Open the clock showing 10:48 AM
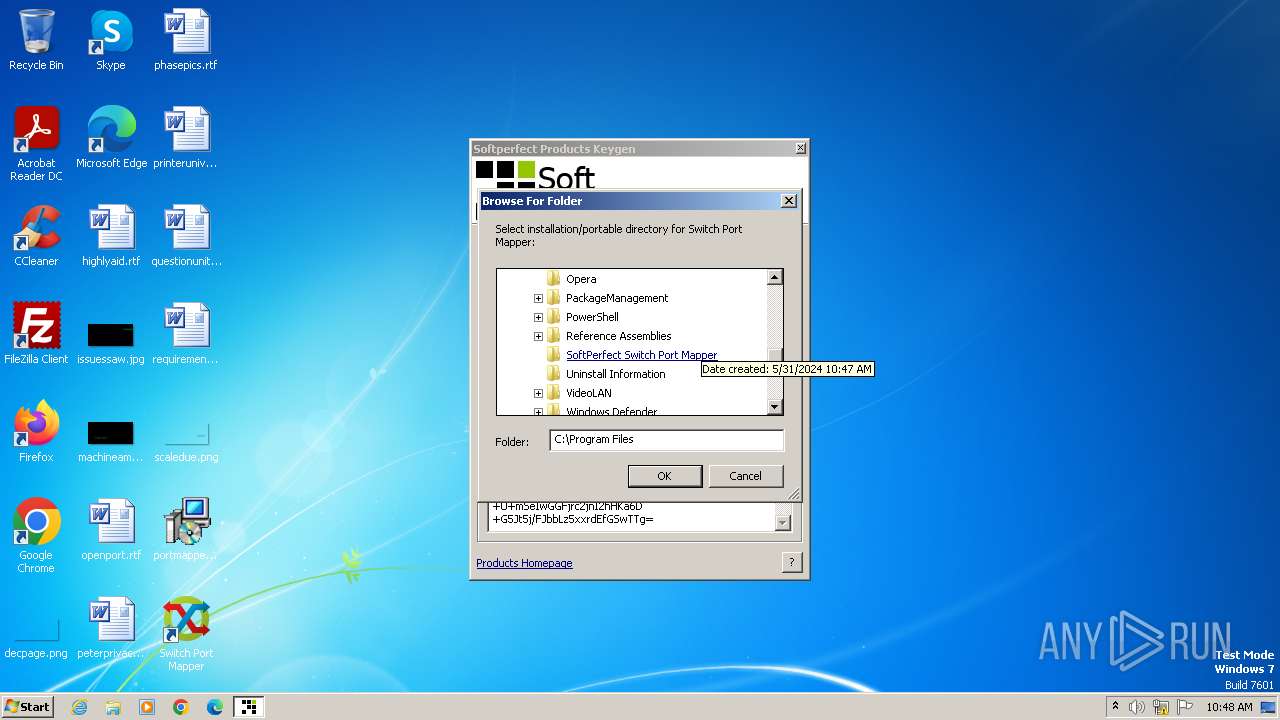1280x720 pixels. 1229,707
